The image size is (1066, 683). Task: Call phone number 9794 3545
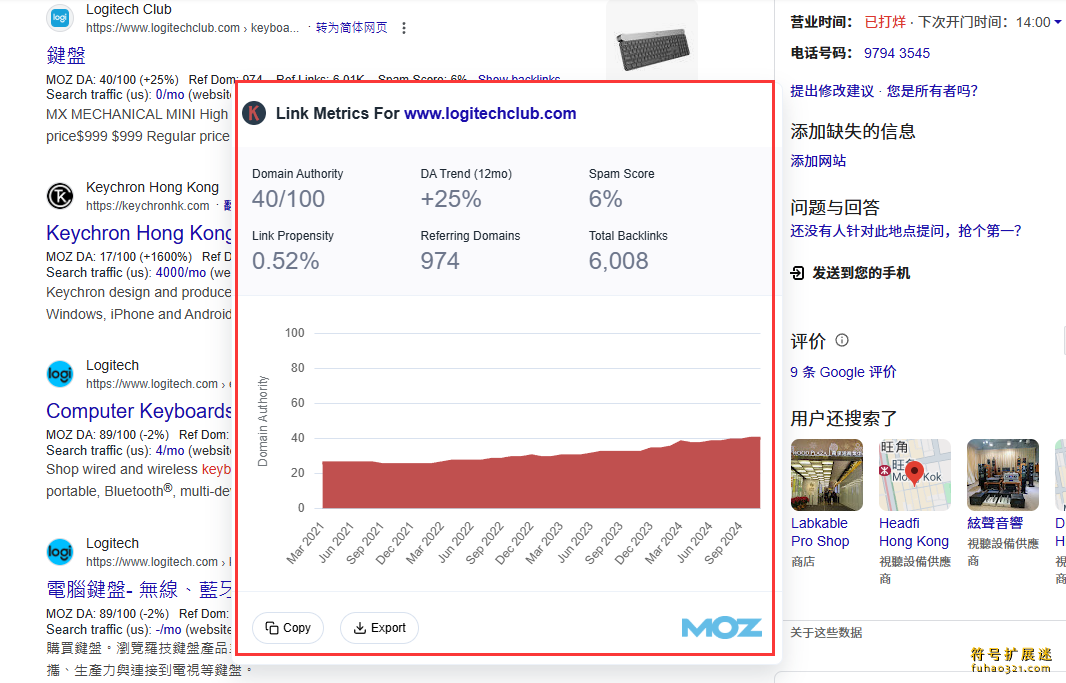(897, 53)
